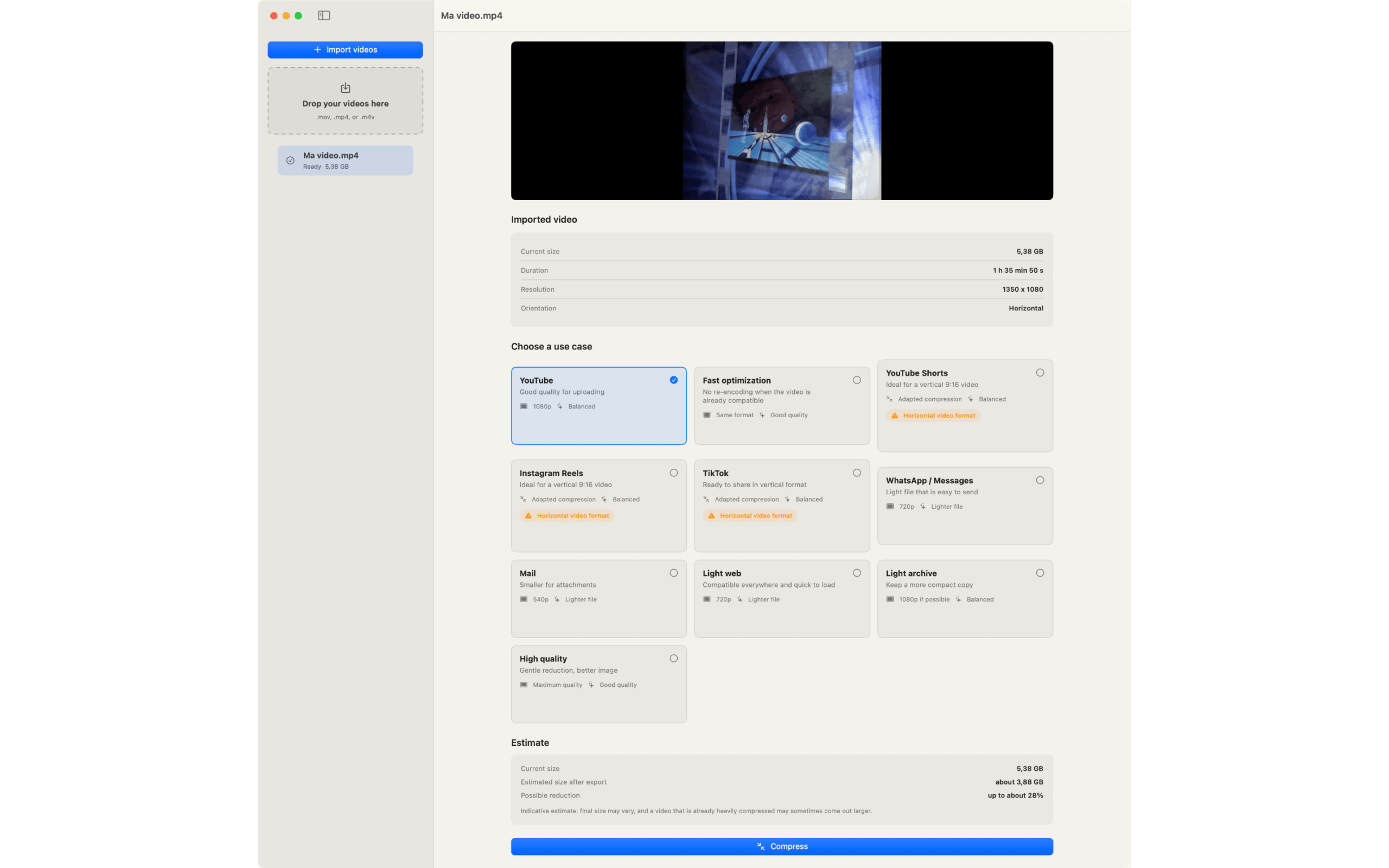
Task: Select the Light web radio button
Action: click(x=857, y=573)
